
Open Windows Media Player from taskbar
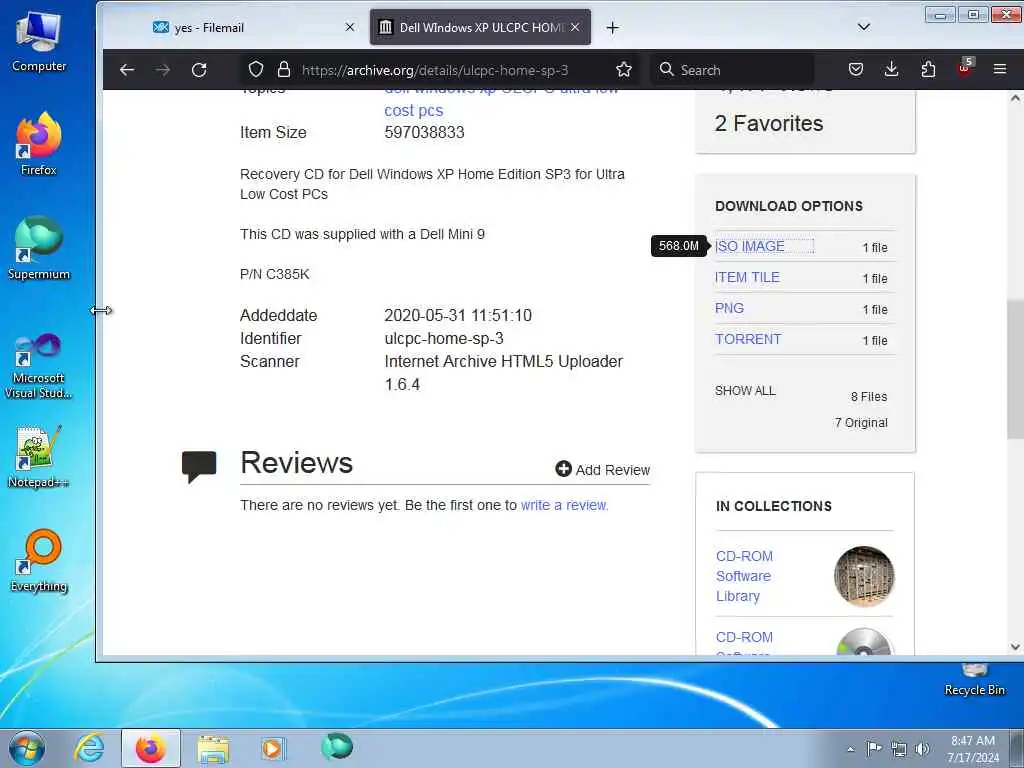pyautogui.click(x=272, y=748)
